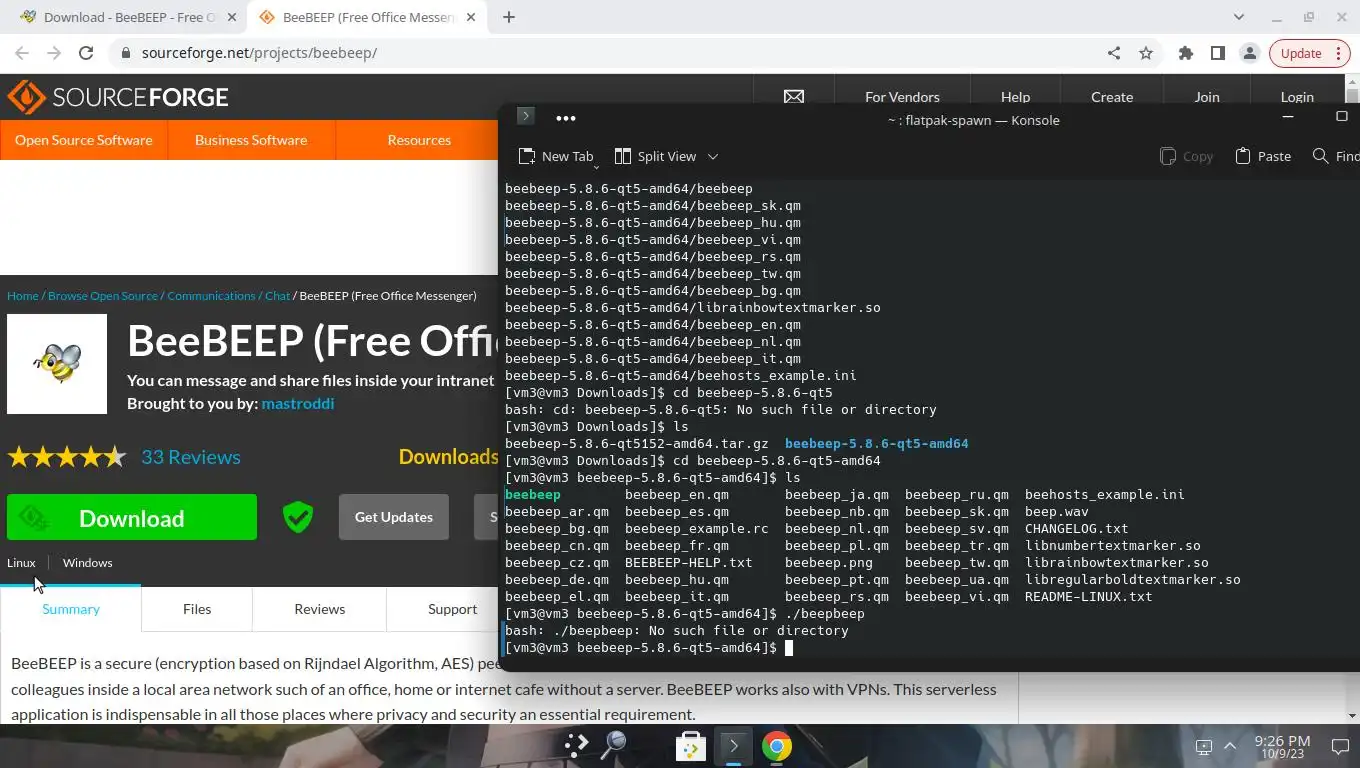Viewport: 1360px width, 768px height.
Task: Expand hidden system tray icons arrow
Action: click(1230, 746)
